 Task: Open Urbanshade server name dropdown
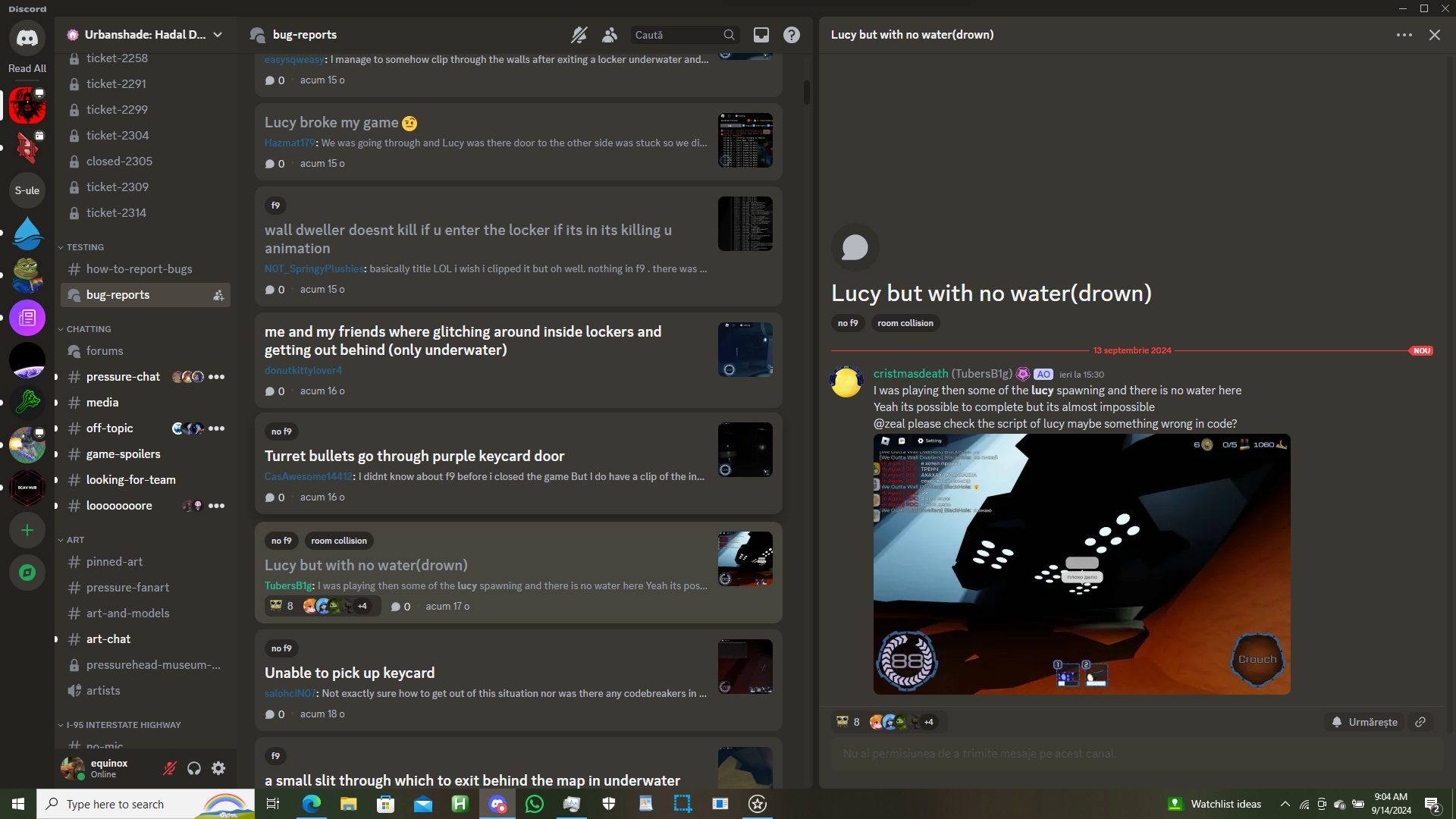144,35
